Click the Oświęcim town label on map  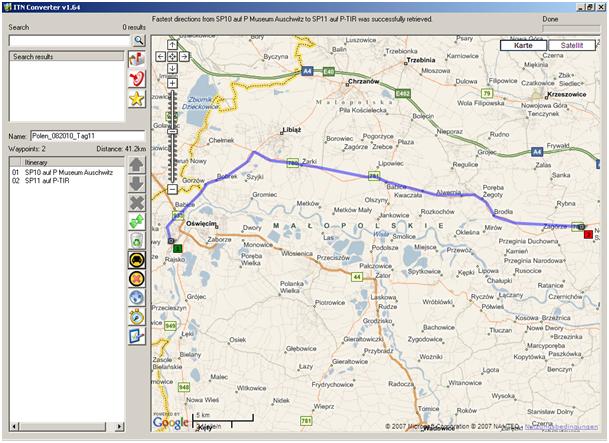pyautogui.click(x=201, y=224)
